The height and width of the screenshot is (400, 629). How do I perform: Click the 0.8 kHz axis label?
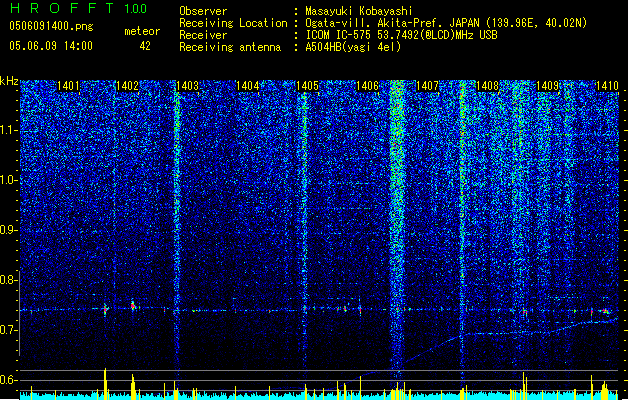pyautogui.click(x=9, y=280)
